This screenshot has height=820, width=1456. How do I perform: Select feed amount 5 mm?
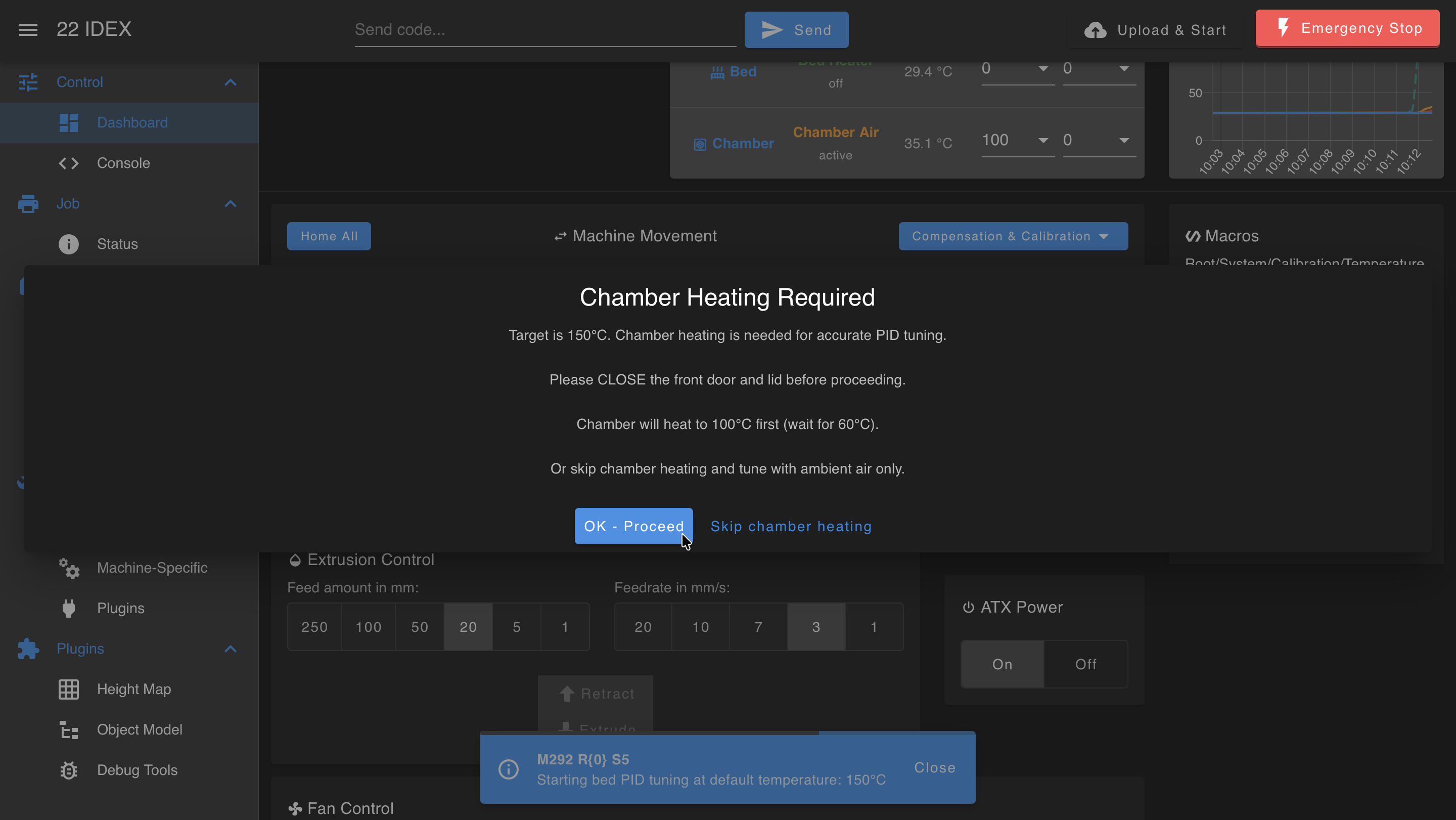[517, 627]
